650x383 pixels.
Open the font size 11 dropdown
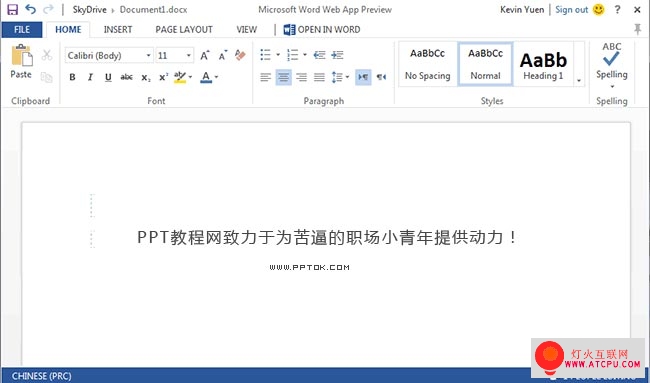click(x=175, y=55)
